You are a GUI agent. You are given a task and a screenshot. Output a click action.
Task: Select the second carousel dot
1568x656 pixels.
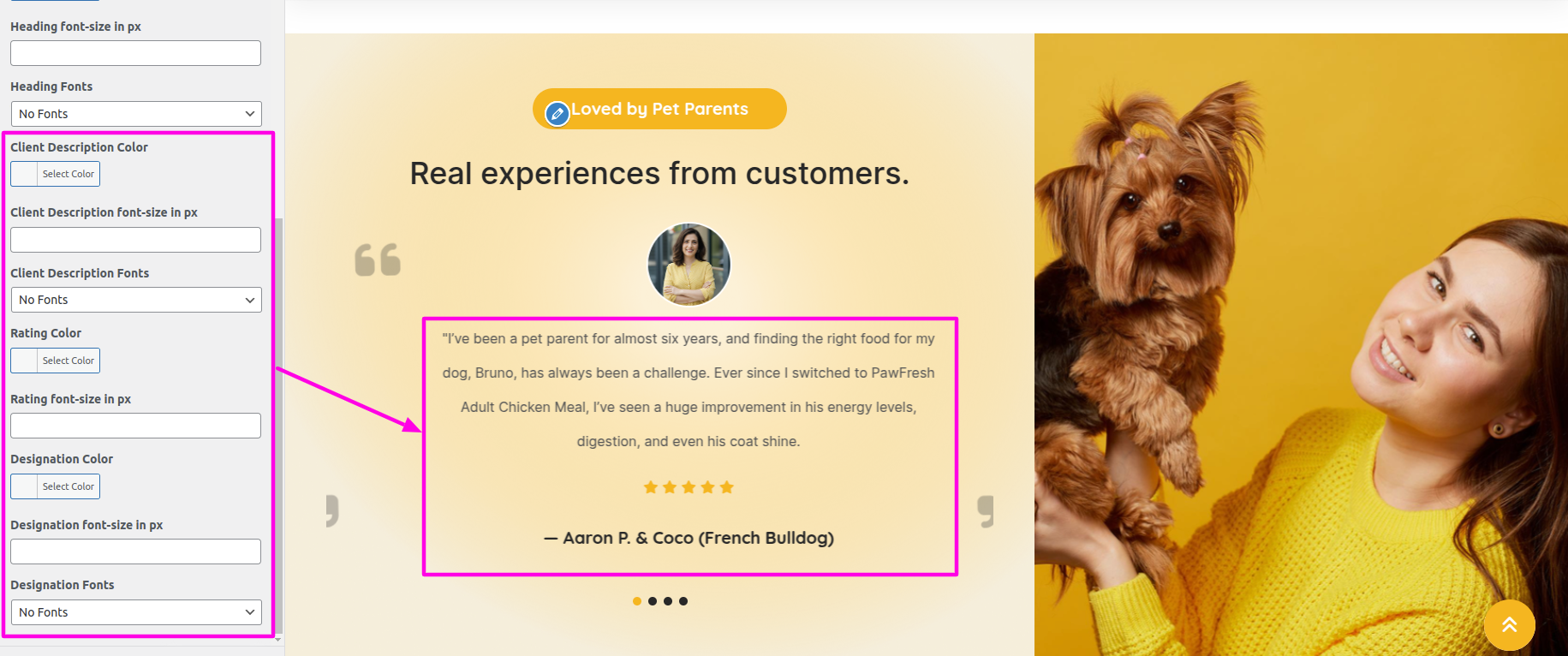[x=653, y=601]
